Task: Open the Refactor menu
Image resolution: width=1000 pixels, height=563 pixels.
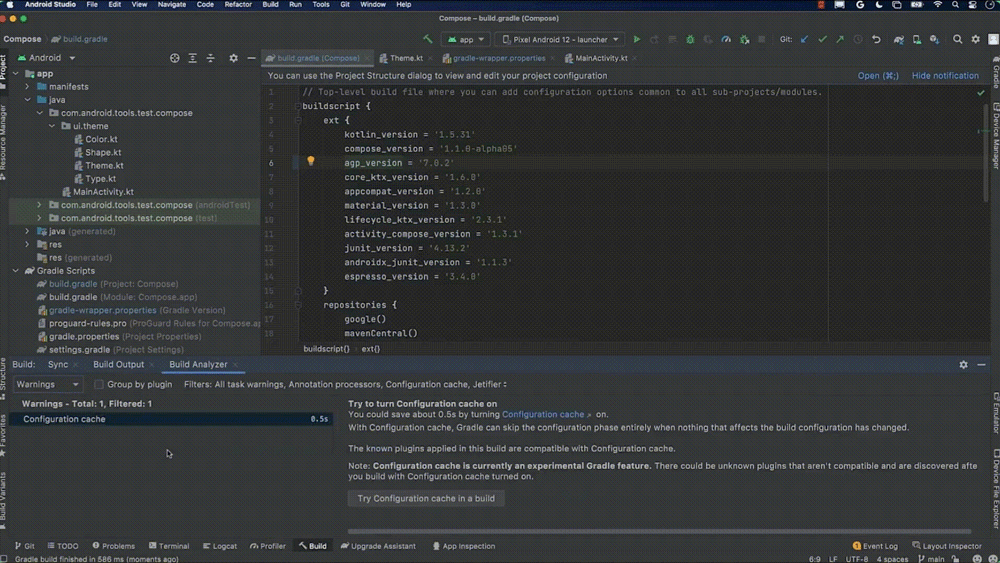Action: 238,4
